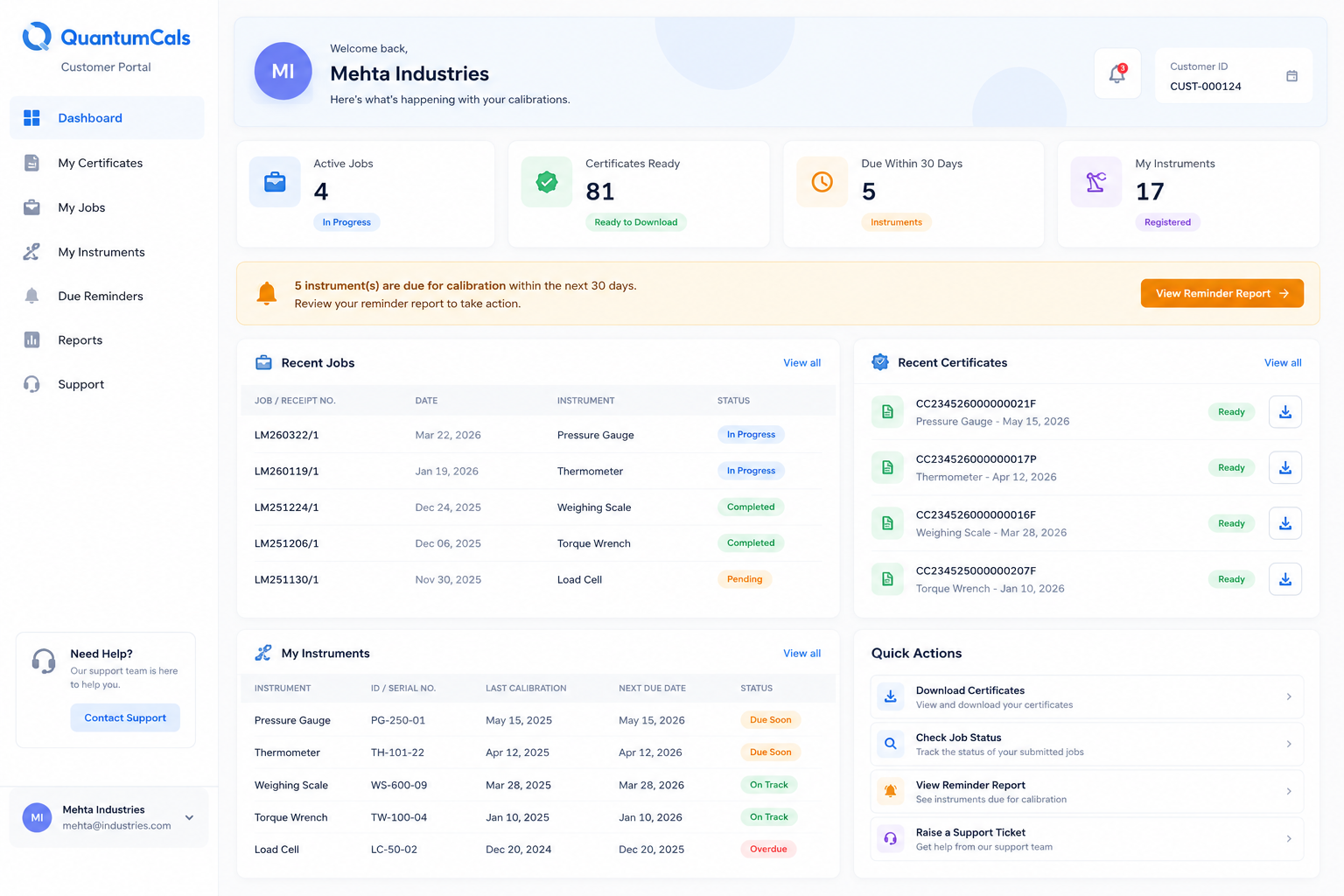Viewport: 1344px width, 896px height.
Task: Open notifications bell with red badge
Action: (x=1117, y=74)
